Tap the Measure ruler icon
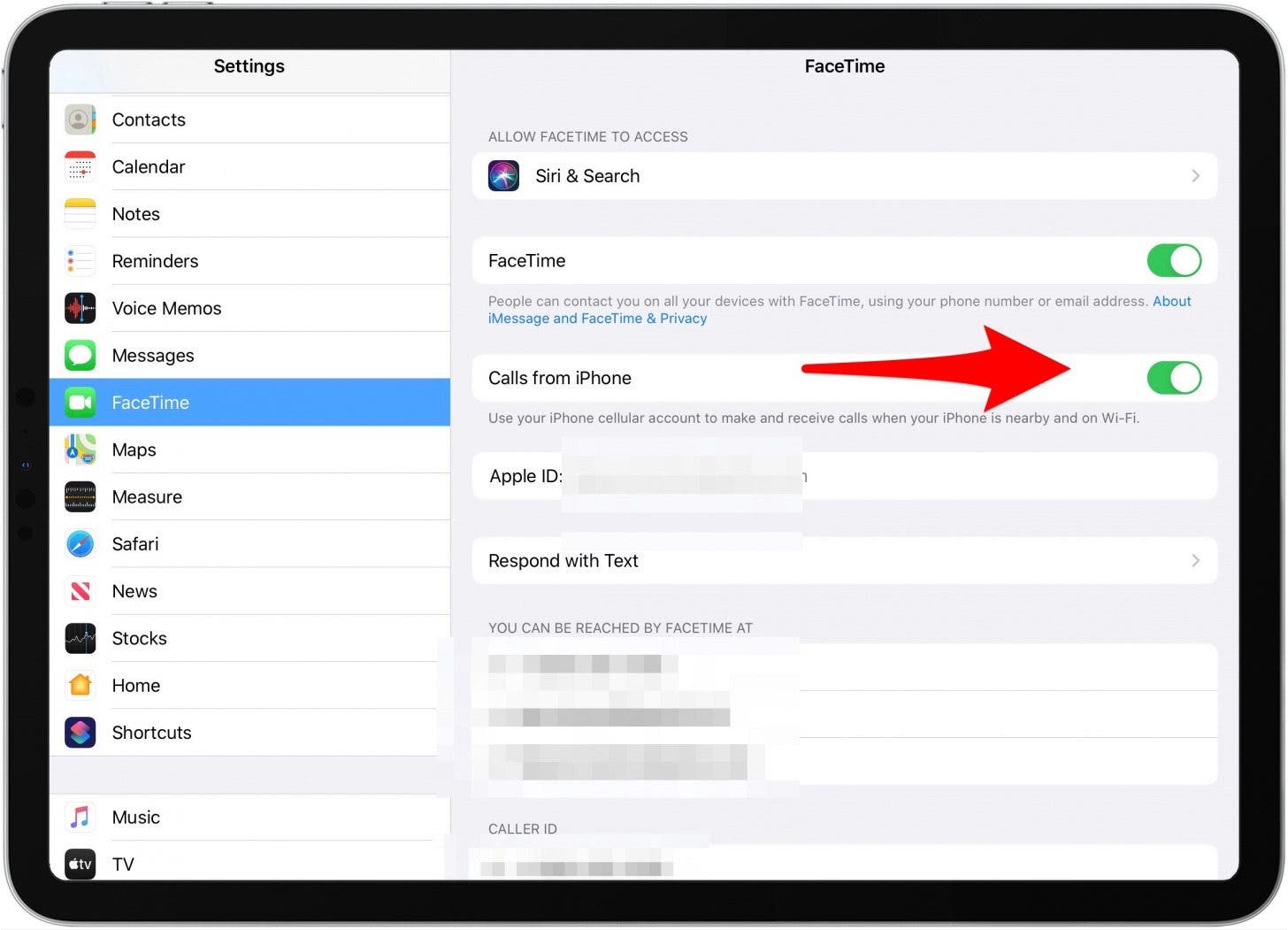 coord(80,496)
